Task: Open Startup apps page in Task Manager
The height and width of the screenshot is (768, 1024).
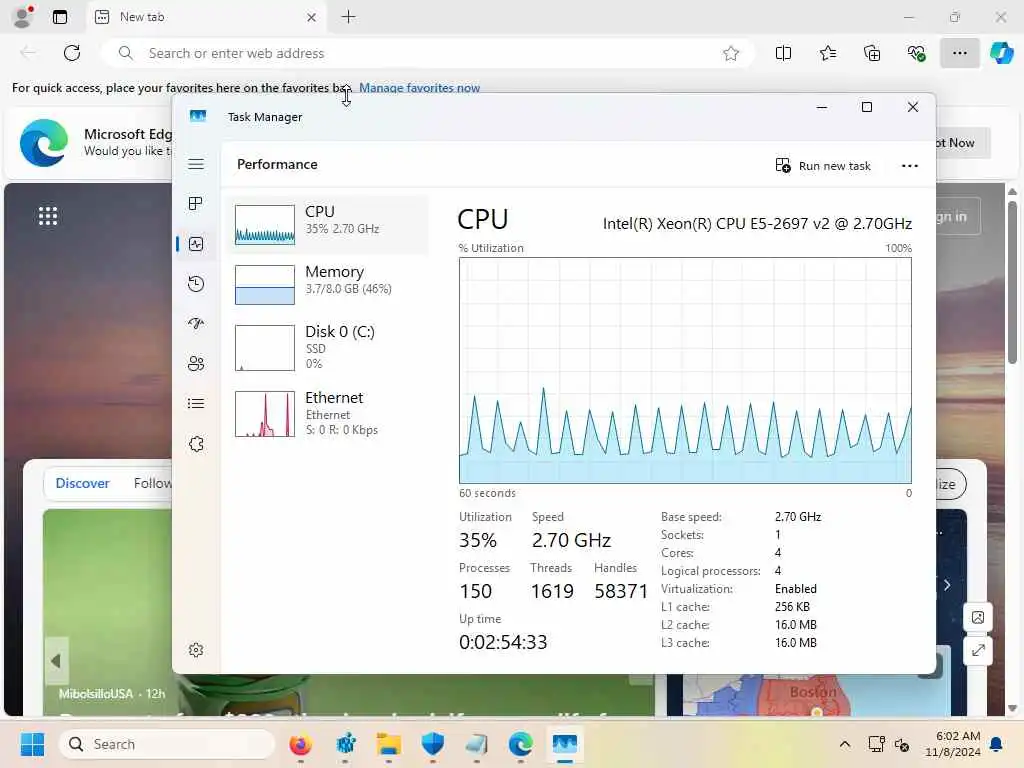Action: [x=196, y=324]
